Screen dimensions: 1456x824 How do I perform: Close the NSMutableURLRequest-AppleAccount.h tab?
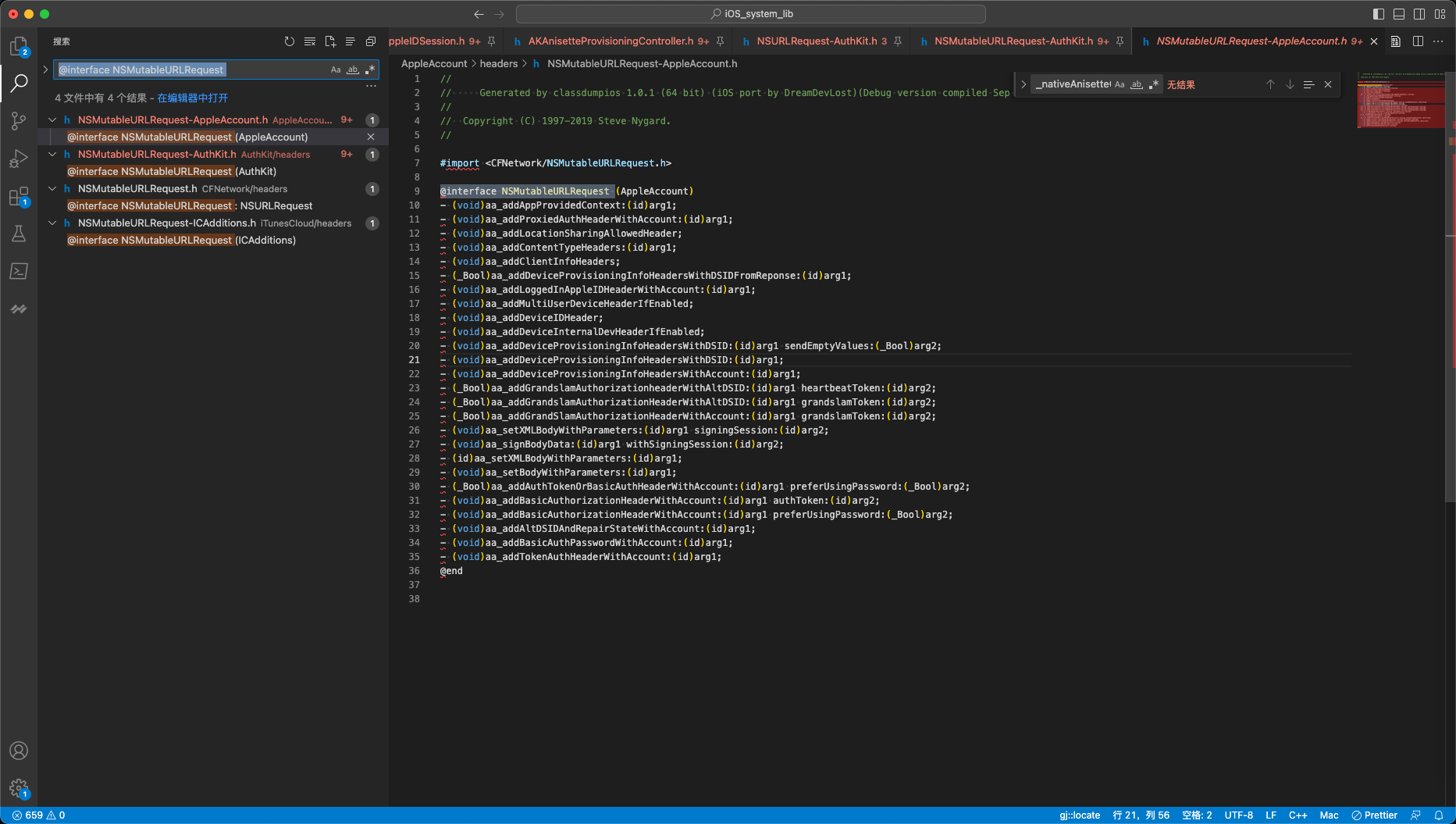pos(1374,41)
